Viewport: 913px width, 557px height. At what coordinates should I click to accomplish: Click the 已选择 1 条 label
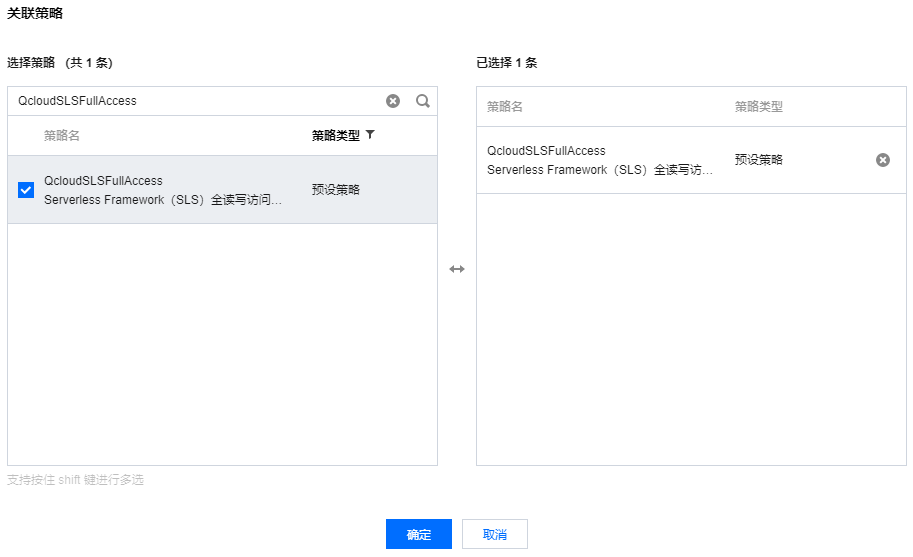point(507,63)
